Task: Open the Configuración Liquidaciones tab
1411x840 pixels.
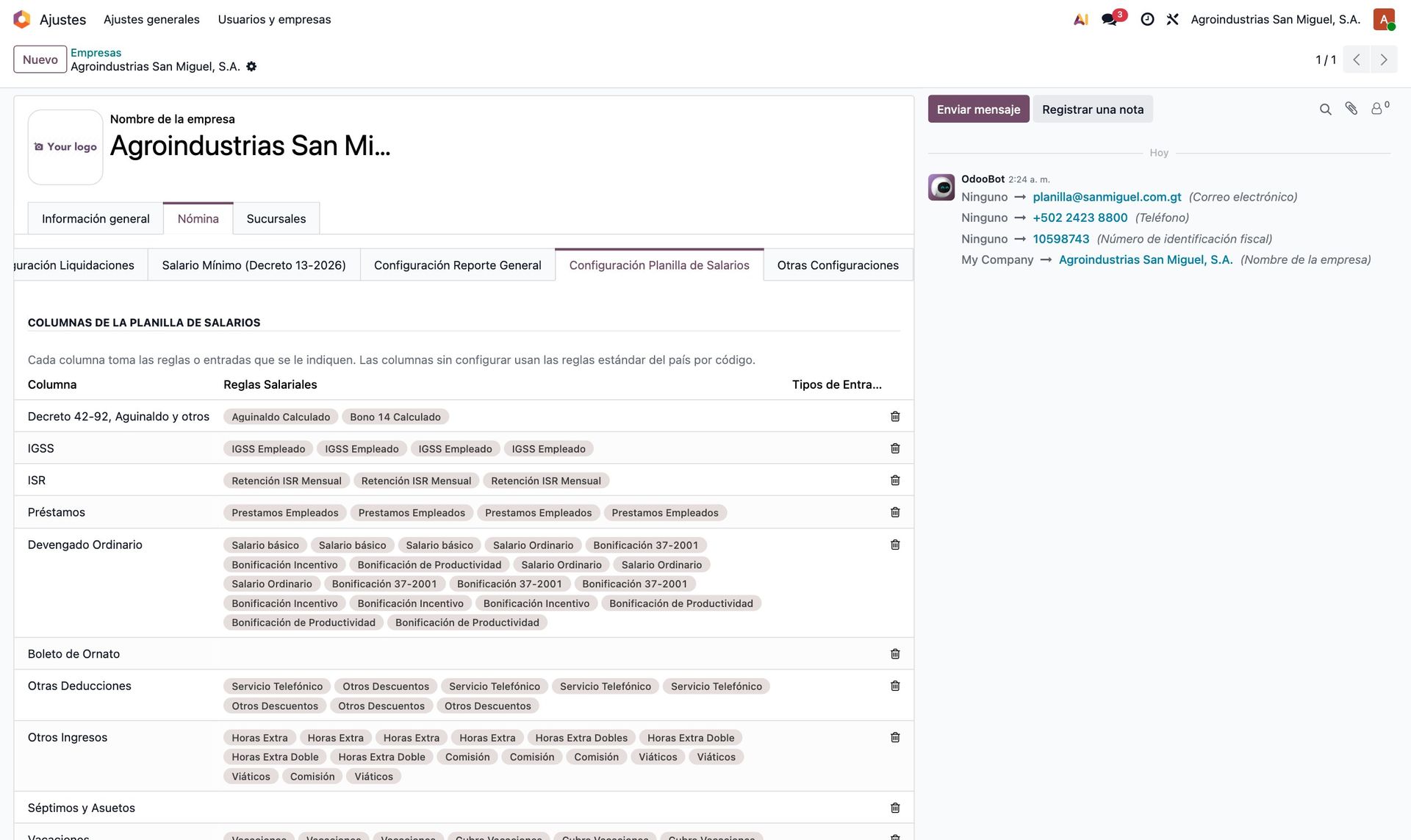Action: click(x=81, y=265)
